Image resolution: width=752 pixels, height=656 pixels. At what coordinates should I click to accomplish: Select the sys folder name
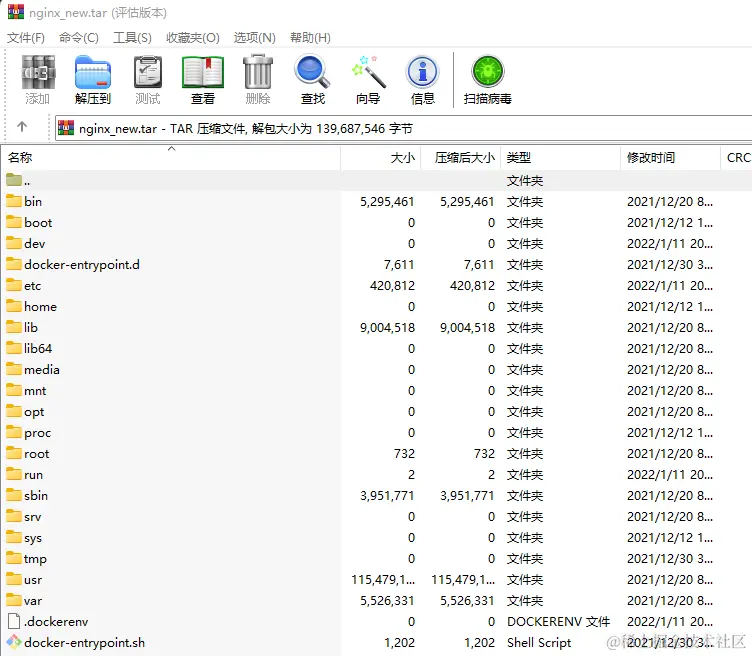33,538
